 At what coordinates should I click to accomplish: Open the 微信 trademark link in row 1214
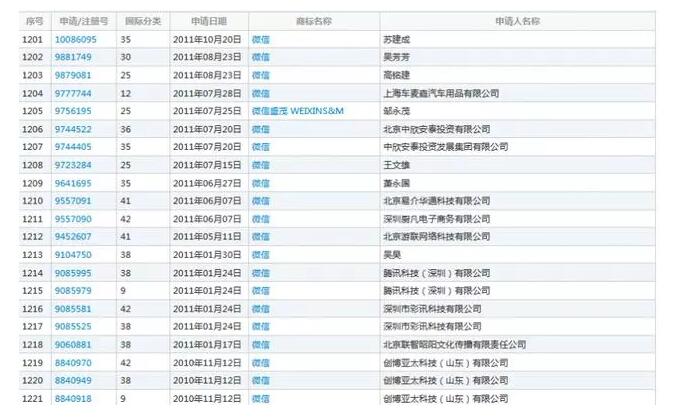[261, 273]
